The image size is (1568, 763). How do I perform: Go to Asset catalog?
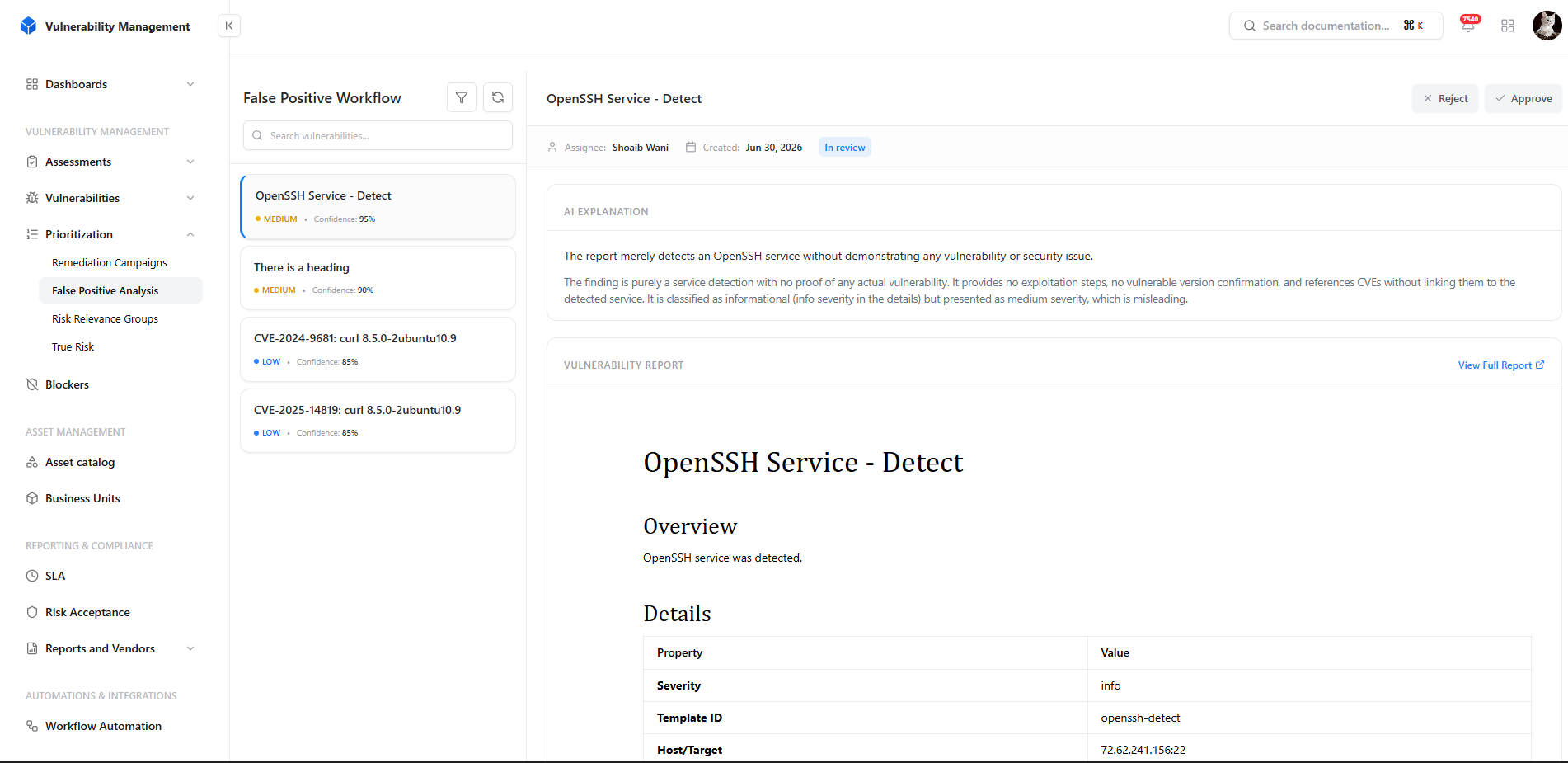pyautogui.click(x=80, y=462)
